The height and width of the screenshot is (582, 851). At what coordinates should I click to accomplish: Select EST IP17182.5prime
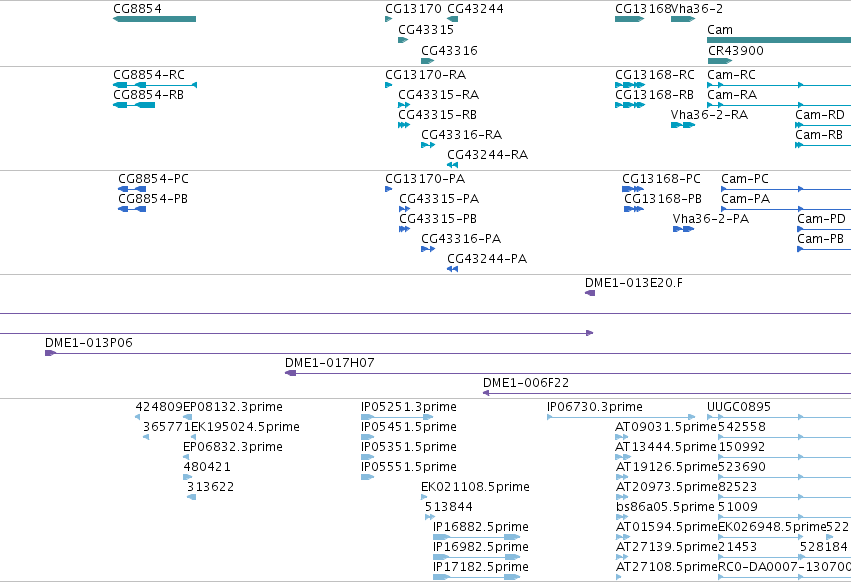coord(481,567)
